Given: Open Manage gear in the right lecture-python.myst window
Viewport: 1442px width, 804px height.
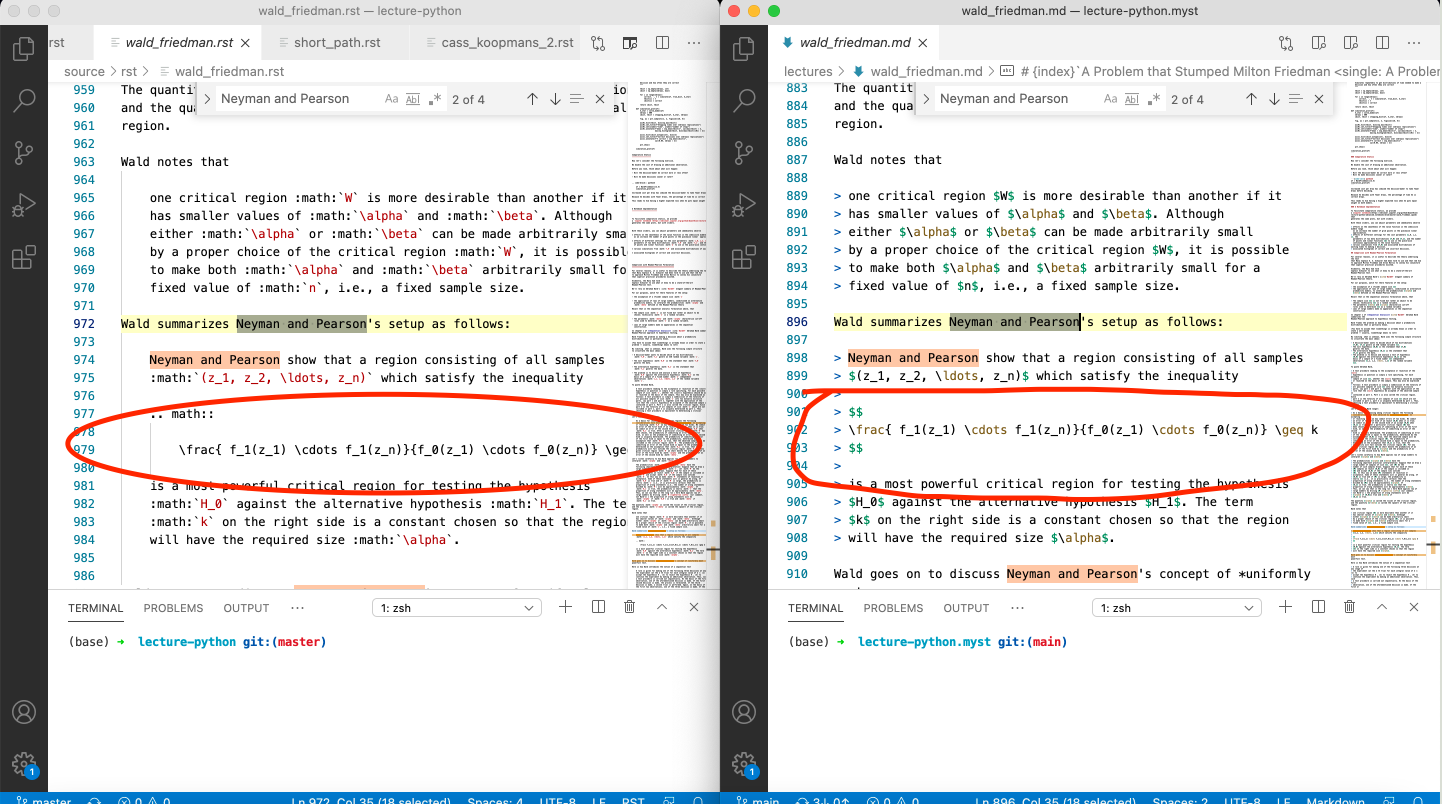Looking at the screenshot, I should click(x=744, y=763).
